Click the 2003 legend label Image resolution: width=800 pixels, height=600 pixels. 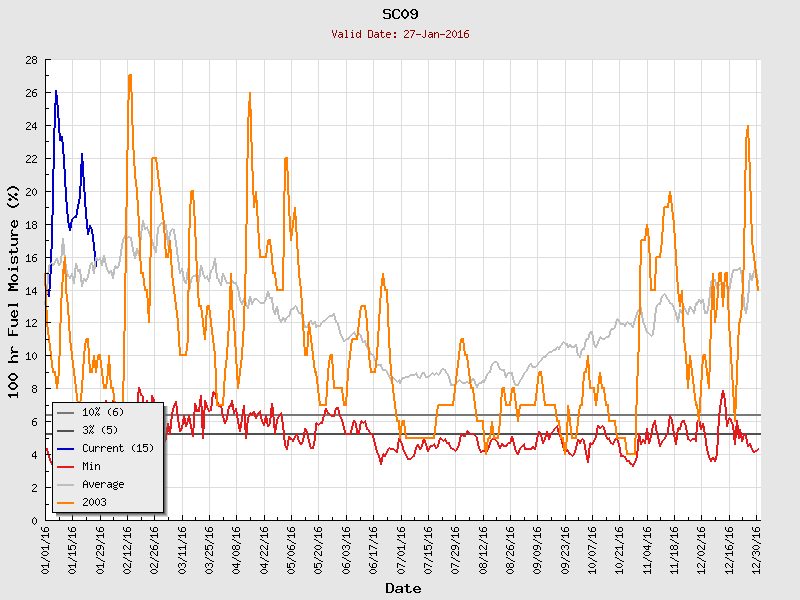point(94,502)
